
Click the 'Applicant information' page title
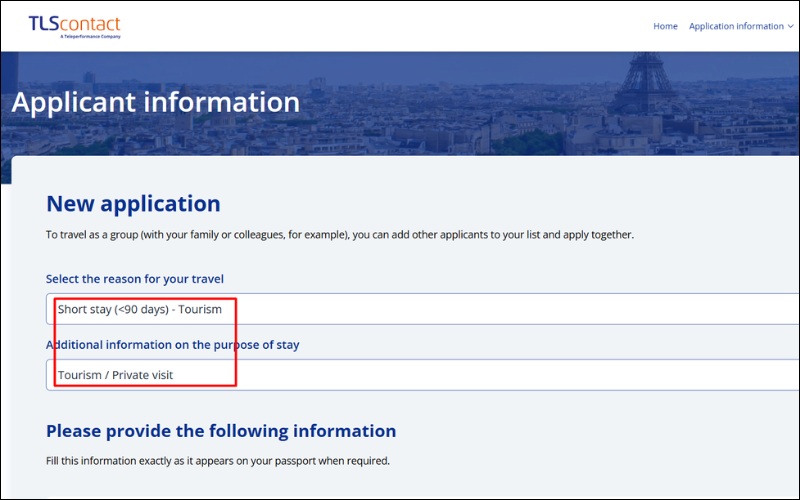(x=155, y=102)
